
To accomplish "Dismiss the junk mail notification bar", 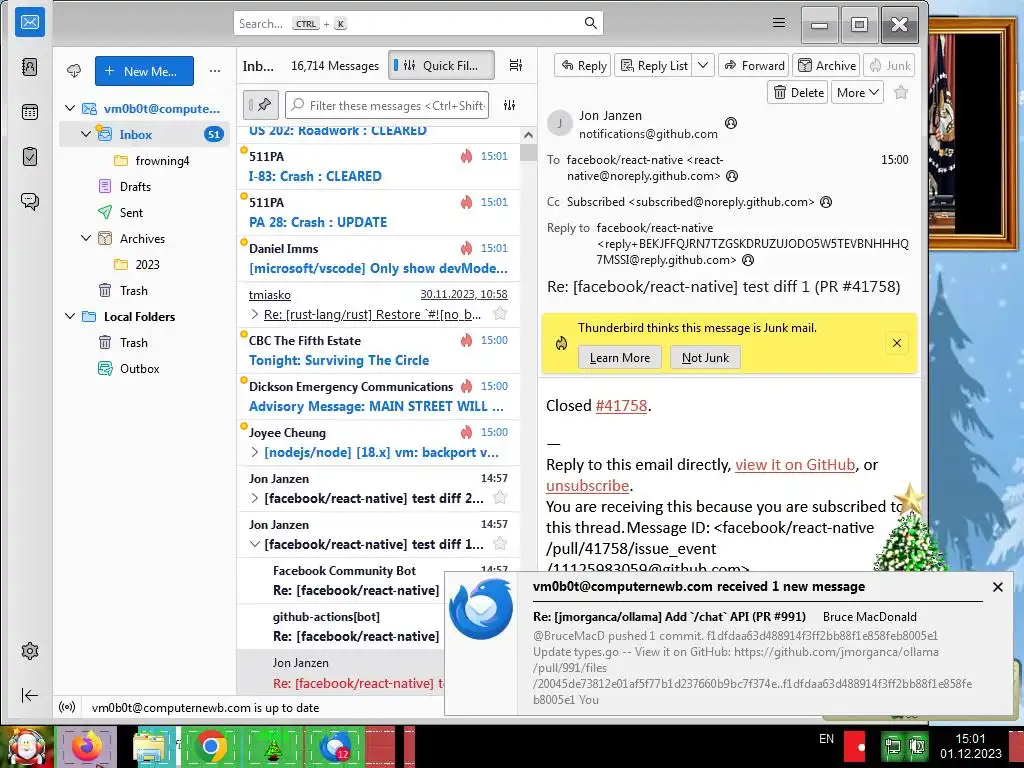I will tap(897, 343).
